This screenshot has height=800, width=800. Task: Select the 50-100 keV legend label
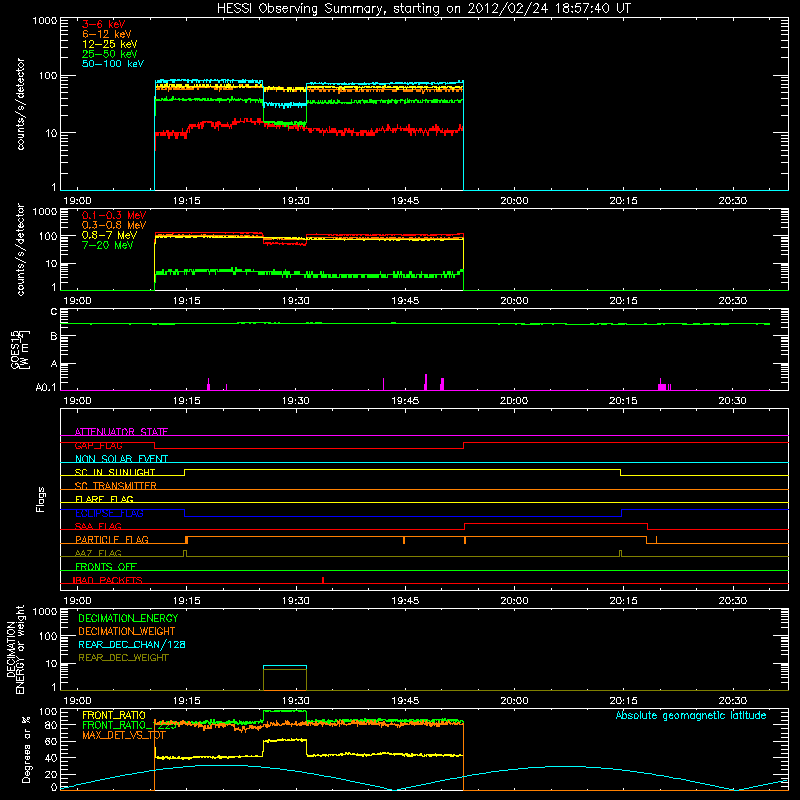point(112,64)
